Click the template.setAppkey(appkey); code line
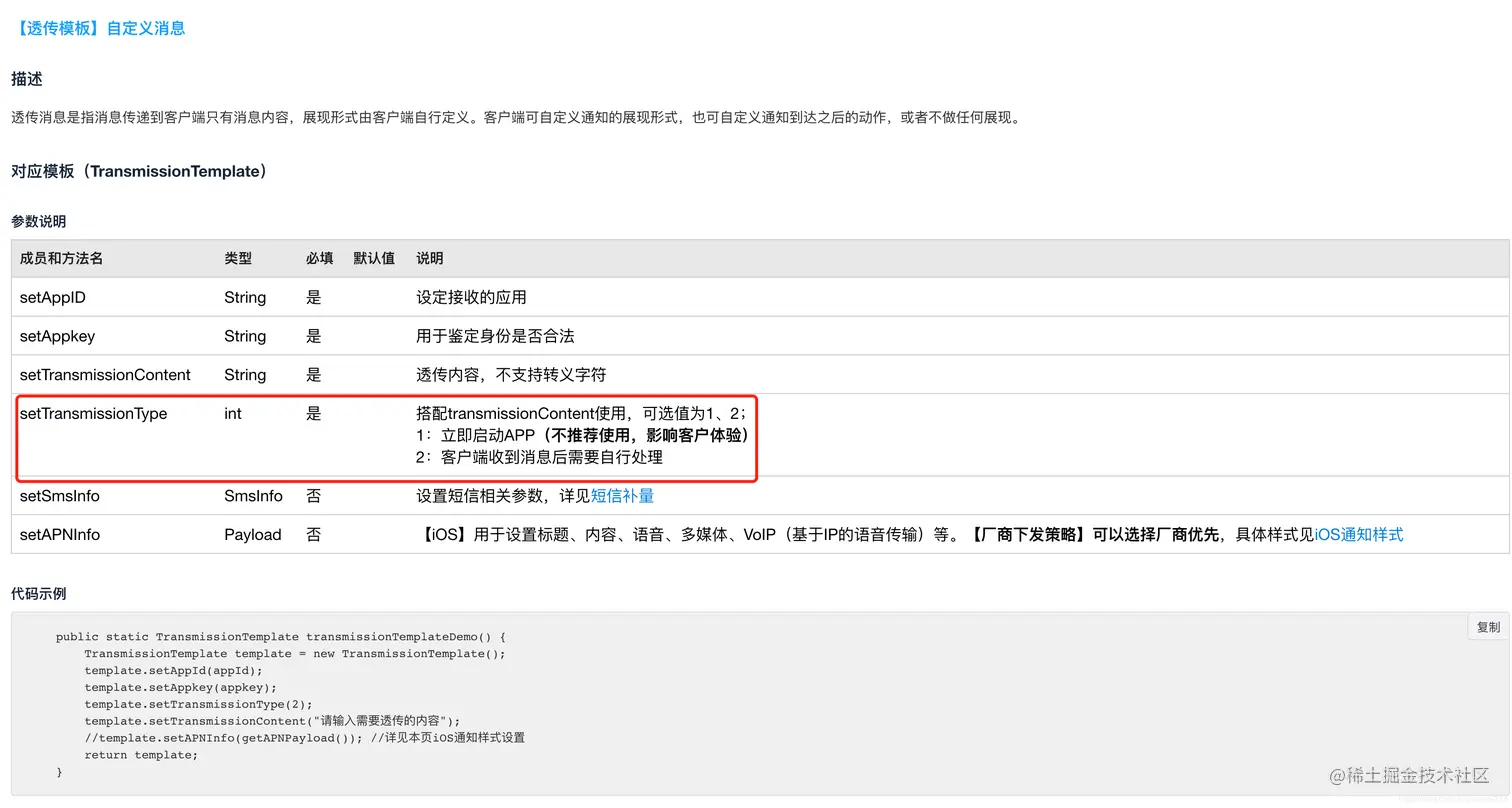 [181, 687]
